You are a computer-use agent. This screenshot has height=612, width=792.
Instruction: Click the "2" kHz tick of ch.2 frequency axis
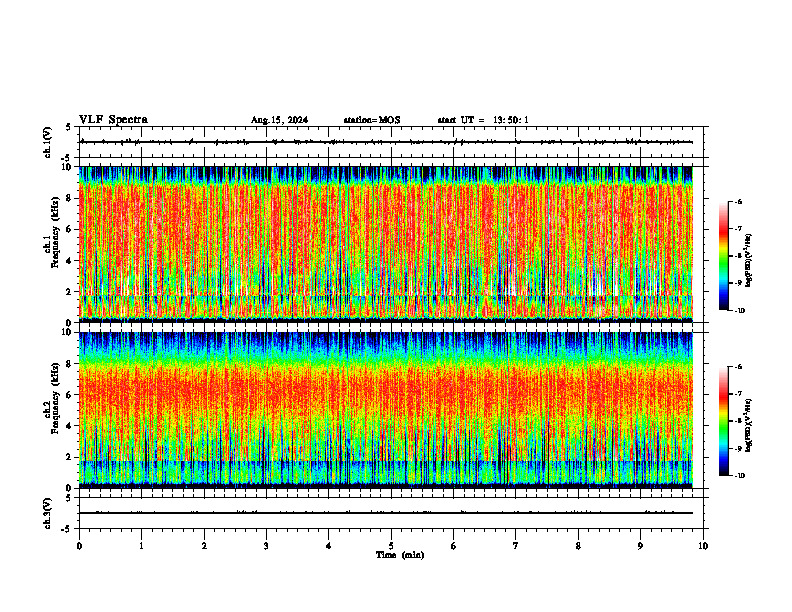pos(68,457)
